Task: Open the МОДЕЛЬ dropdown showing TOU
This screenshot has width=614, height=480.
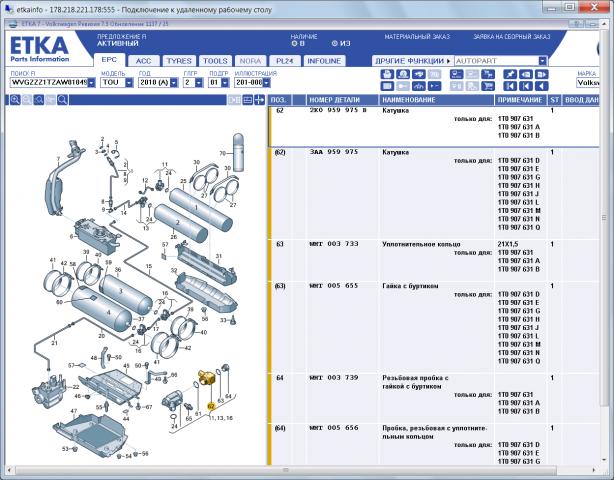Action: coord(129,83)
